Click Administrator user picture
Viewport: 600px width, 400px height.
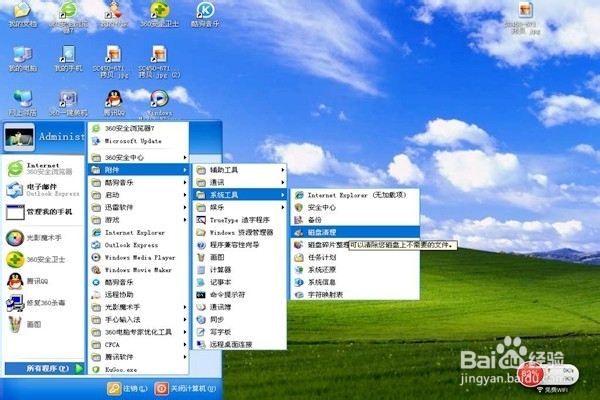19,137
